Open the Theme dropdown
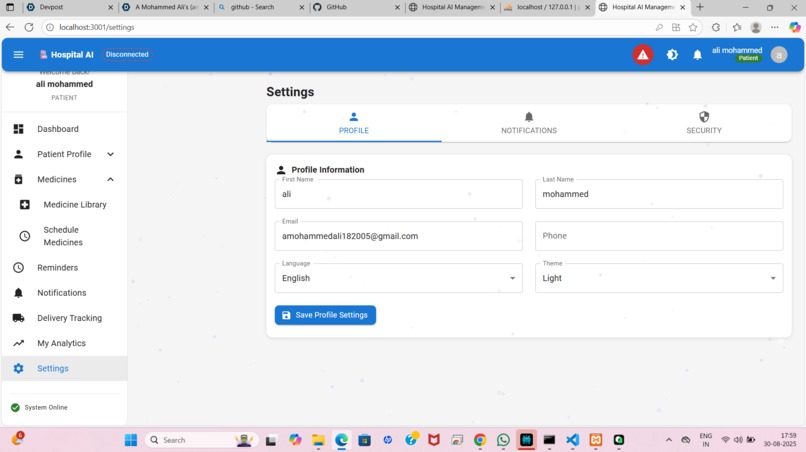 659,278
